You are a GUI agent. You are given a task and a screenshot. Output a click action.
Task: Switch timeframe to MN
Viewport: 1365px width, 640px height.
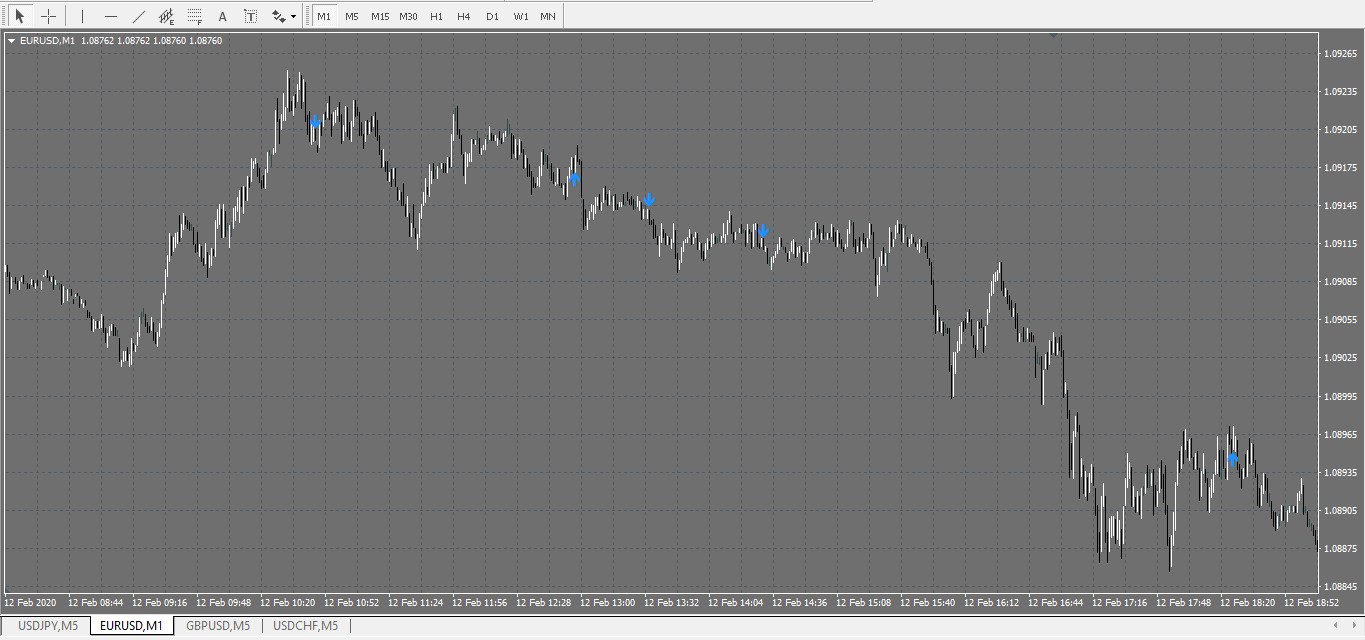tap(548, 16)
